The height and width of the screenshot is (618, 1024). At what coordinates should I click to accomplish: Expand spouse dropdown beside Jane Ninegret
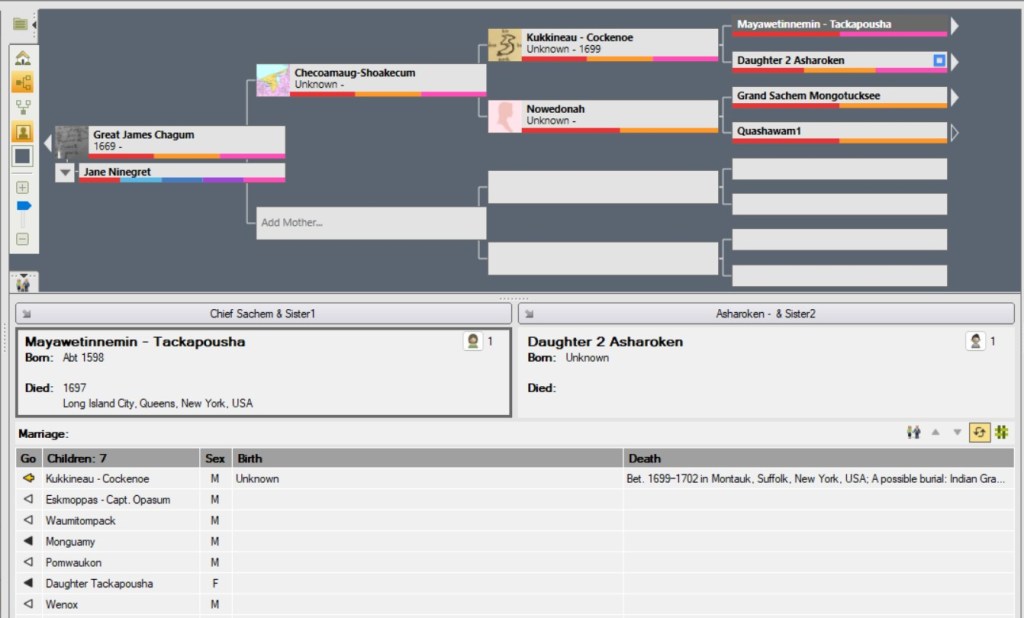(64, 173)
